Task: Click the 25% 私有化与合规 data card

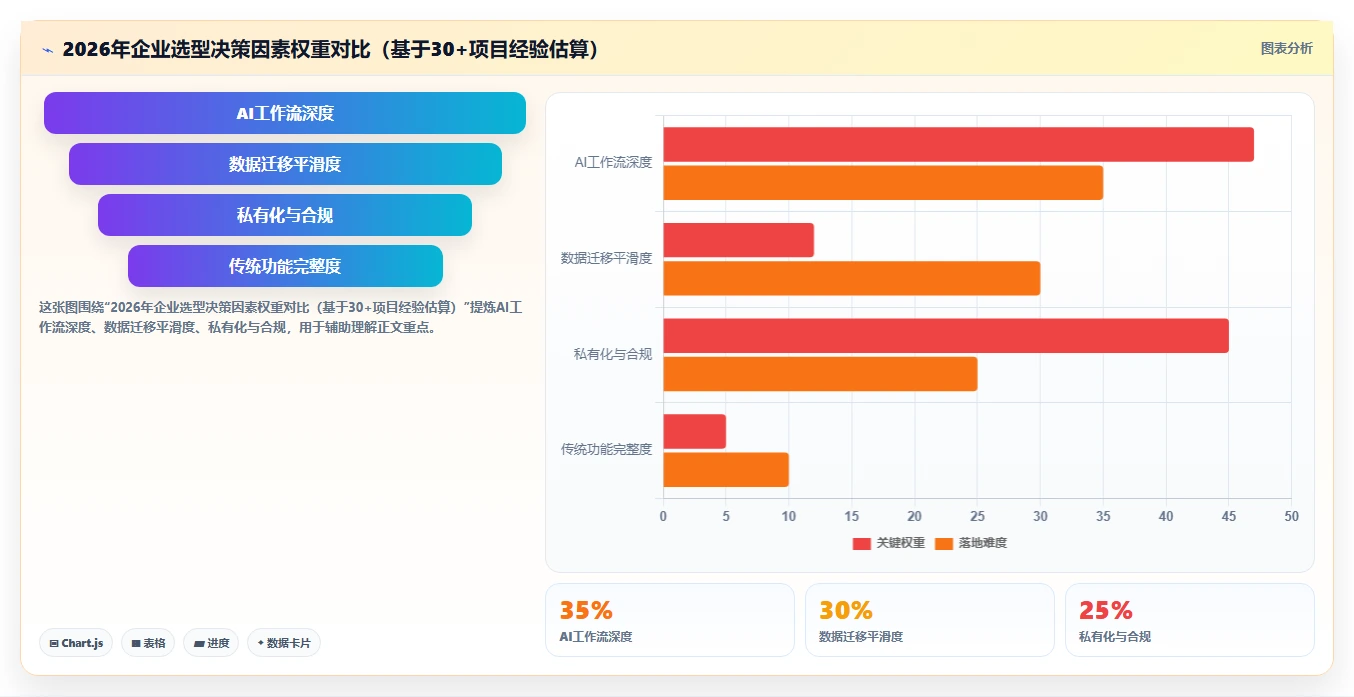Action: click(1190, 620)
